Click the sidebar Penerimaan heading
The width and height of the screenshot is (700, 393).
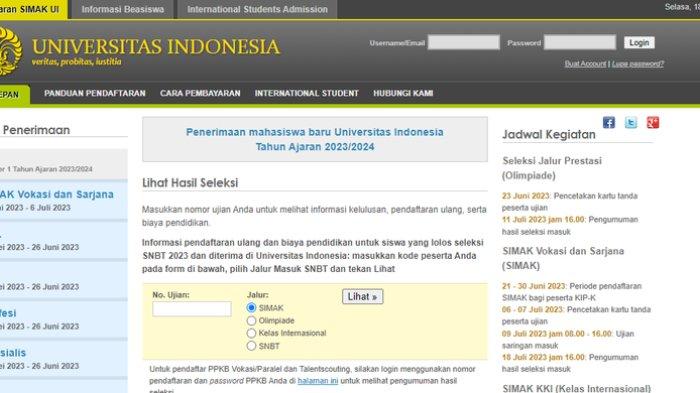(x=36, y=130)
